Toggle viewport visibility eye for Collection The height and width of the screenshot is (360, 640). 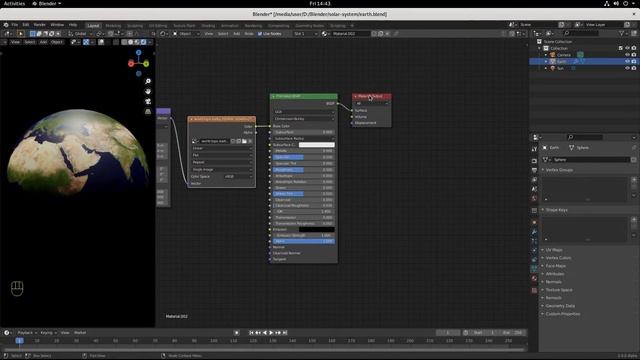[627, 48]
